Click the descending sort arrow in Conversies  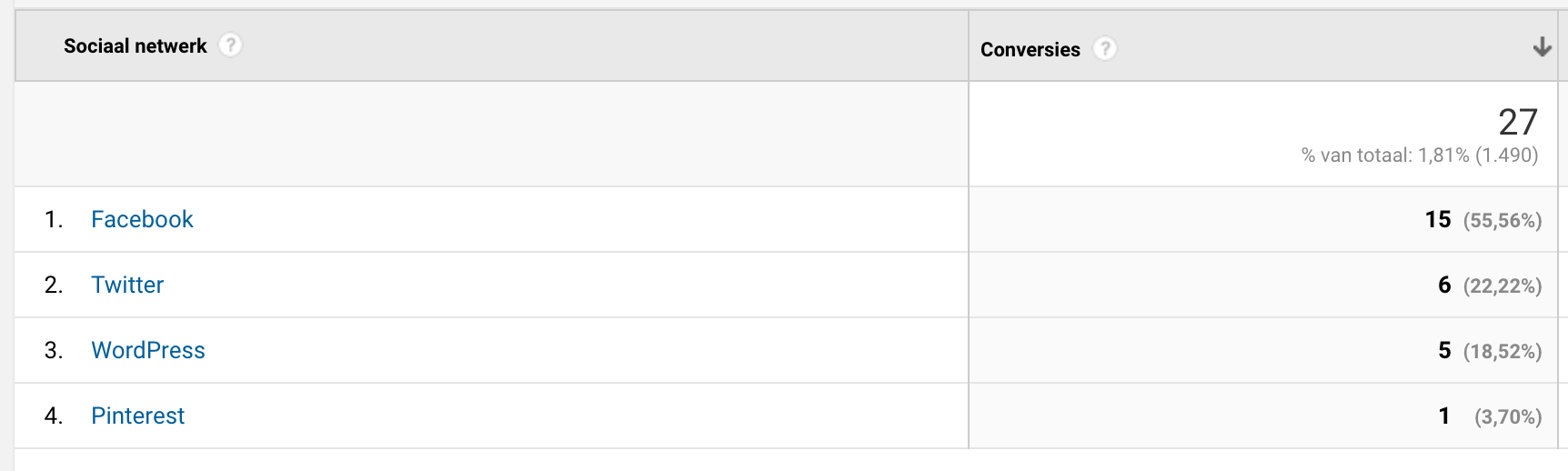click(1542, 47)
